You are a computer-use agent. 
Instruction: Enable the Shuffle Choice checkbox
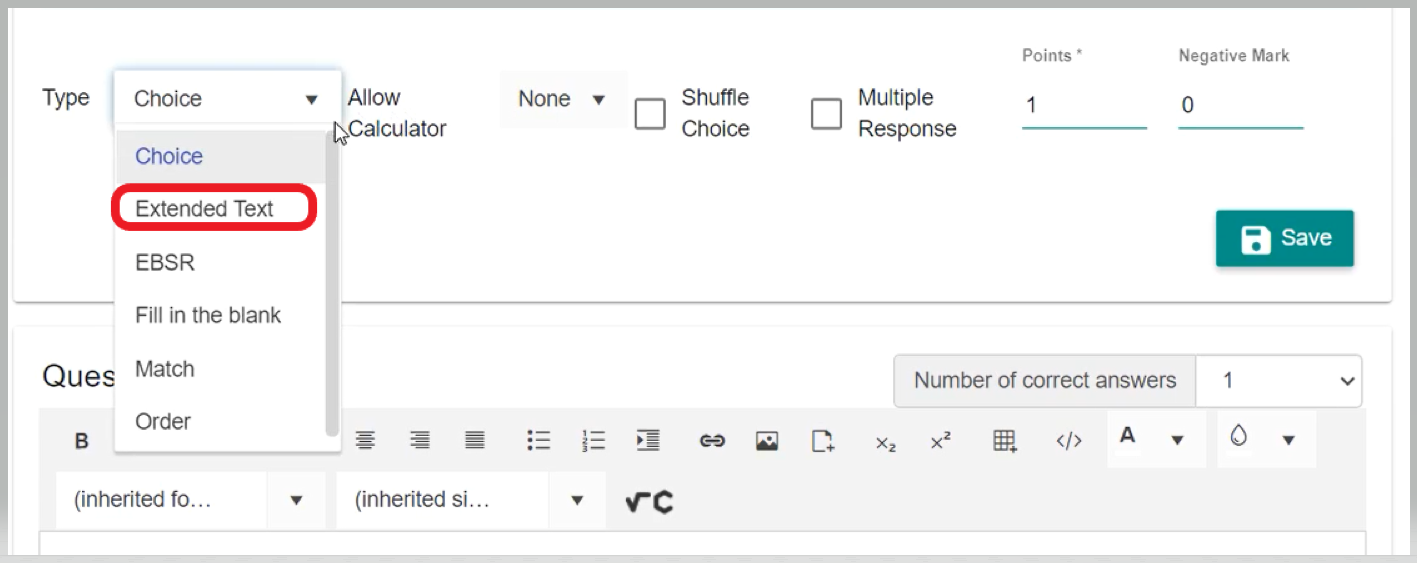[650, 114]
